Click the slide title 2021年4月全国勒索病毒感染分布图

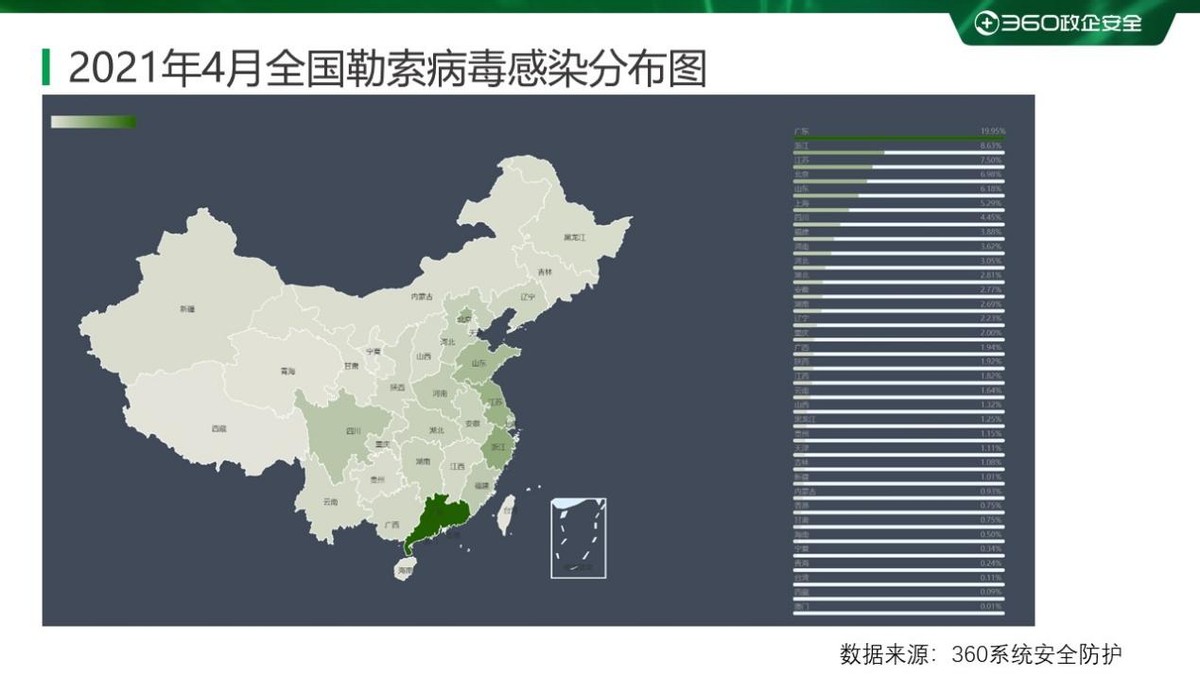pos(390,66)
